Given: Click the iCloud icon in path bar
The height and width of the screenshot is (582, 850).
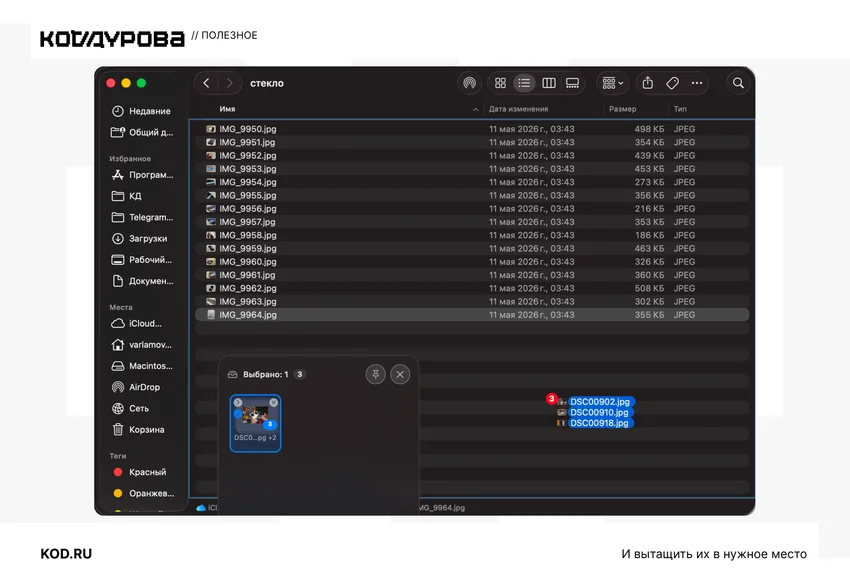Looking at the screenshot, I should pos(201,508).
